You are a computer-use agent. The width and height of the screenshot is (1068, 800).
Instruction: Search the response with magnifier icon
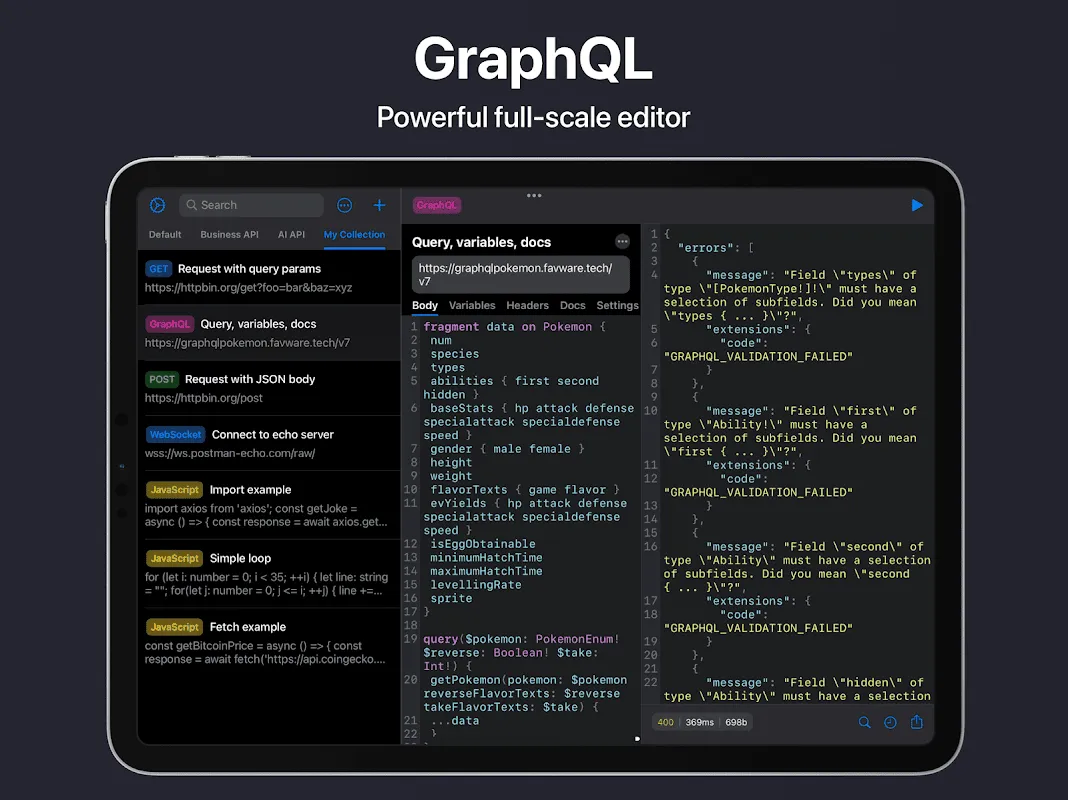pyautogui.click(x=864, y=722)
